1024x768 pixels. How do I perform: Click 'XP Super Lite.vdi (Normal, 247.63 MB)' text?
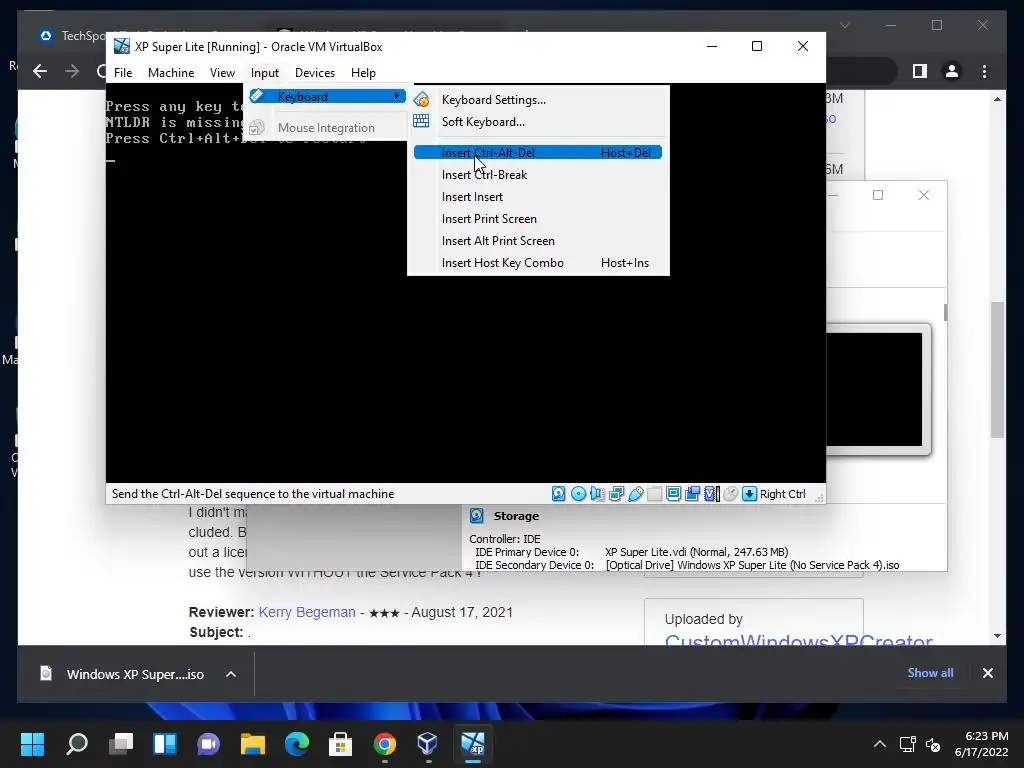point(696,552)
